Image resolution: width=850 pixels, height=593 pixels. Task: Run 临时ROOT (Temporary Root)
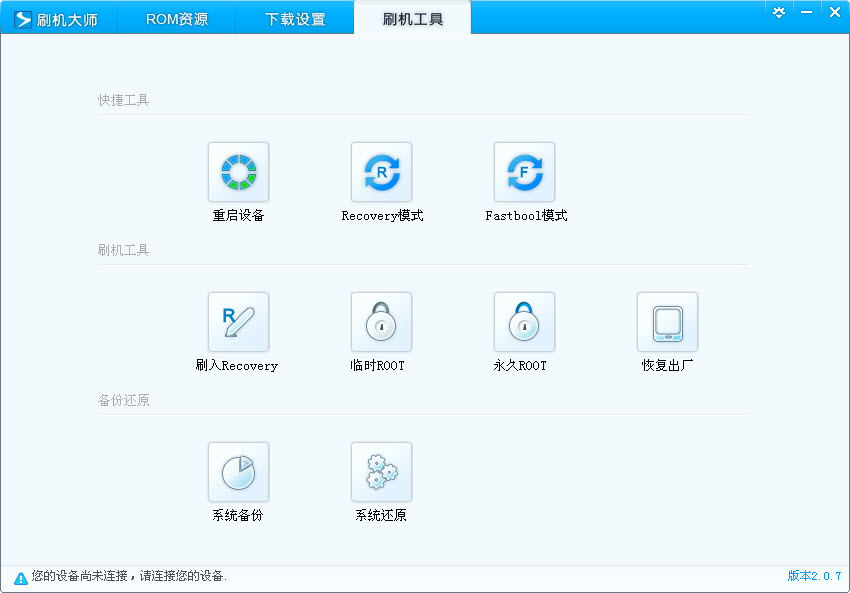point(380,332)
